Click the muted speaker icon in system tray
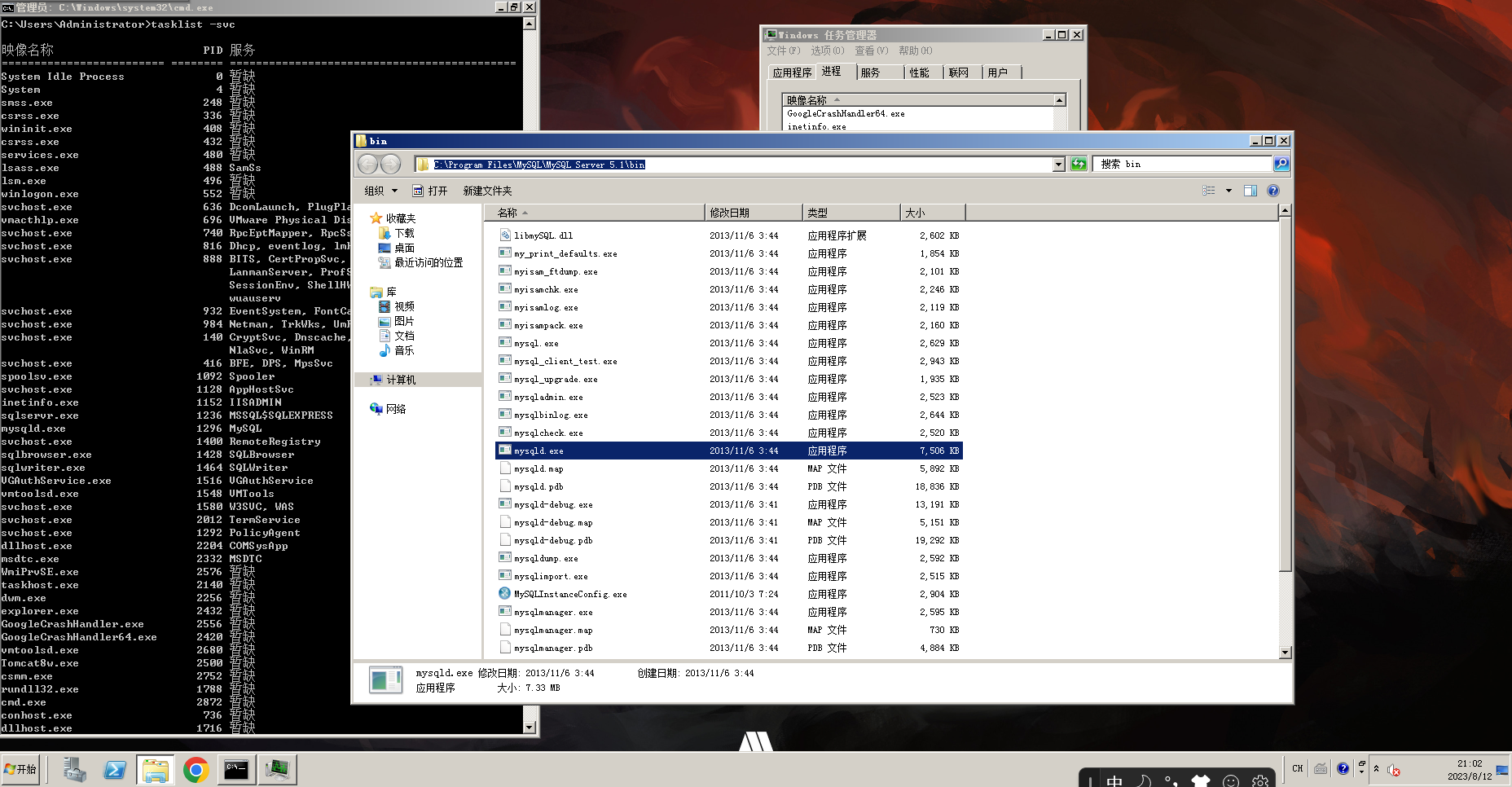The height and width of the screenshot is (787, 1512). point(1393,770)
